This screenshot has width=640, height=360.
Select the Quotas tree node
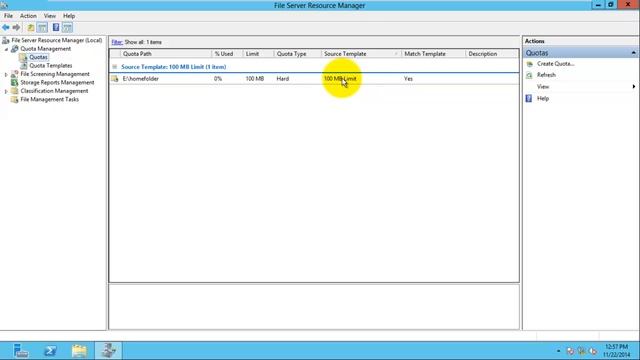point(38,57)
